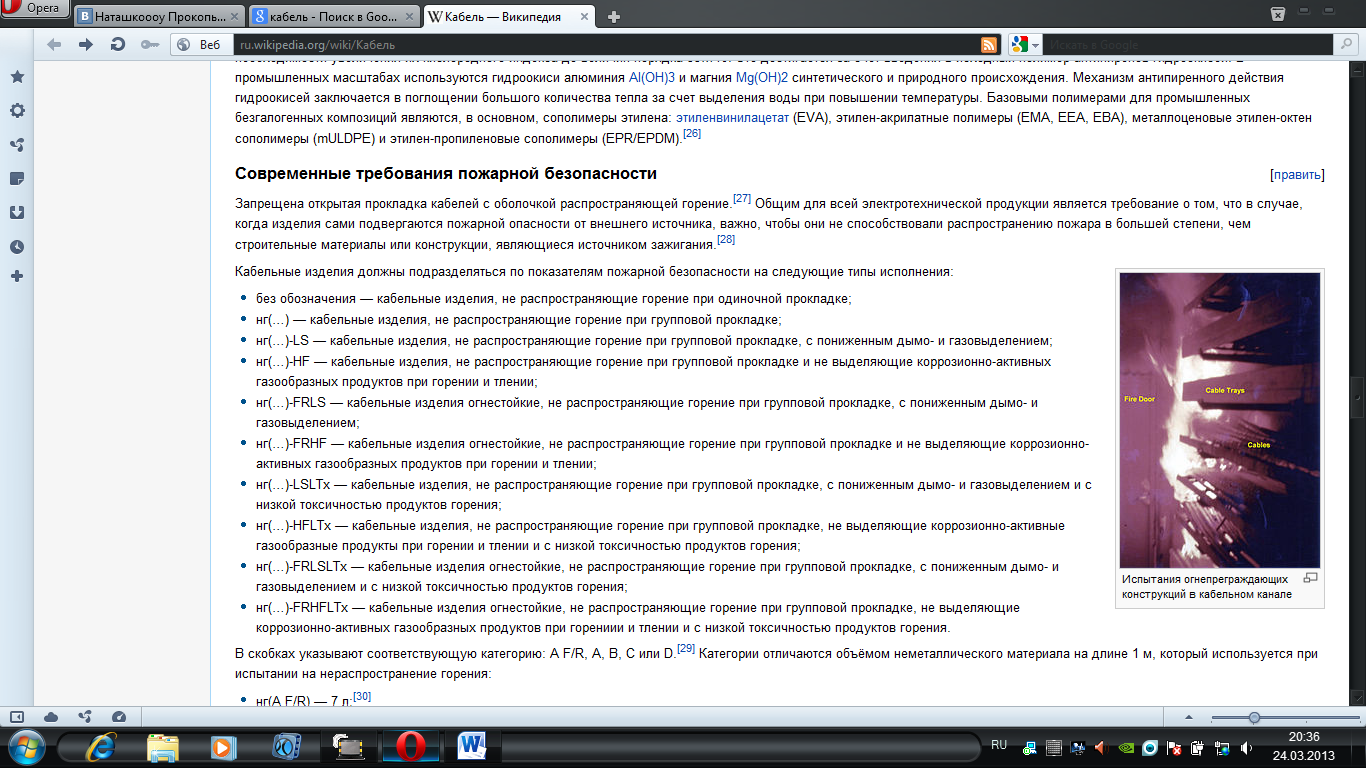The height and width of the screenshot is (768, 1366).
Task: Toggle the panels button in status bar
Action: [x=17, y=717]
